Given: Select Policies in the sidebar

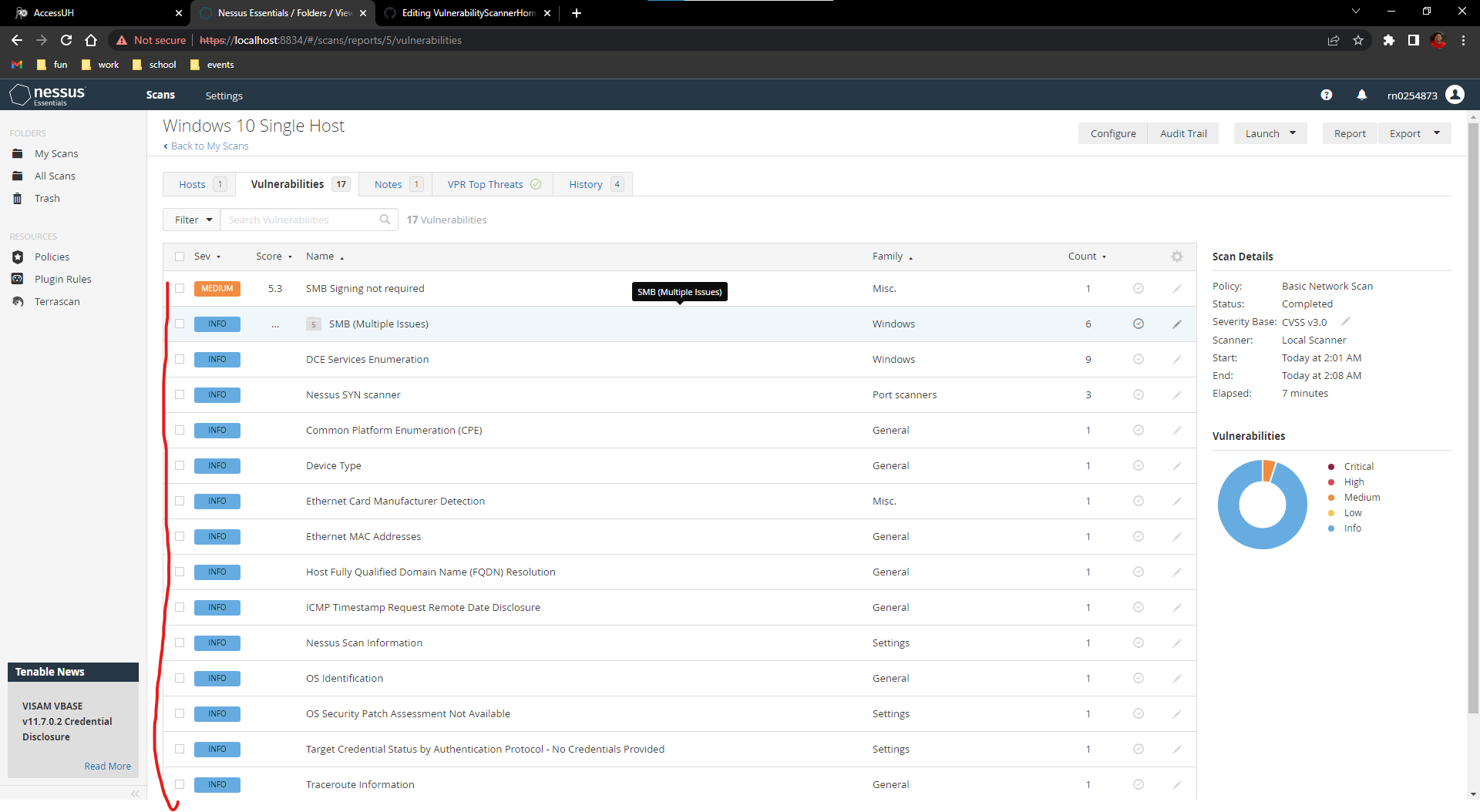Looking at the screenshot, I should (x=52, y=256).
